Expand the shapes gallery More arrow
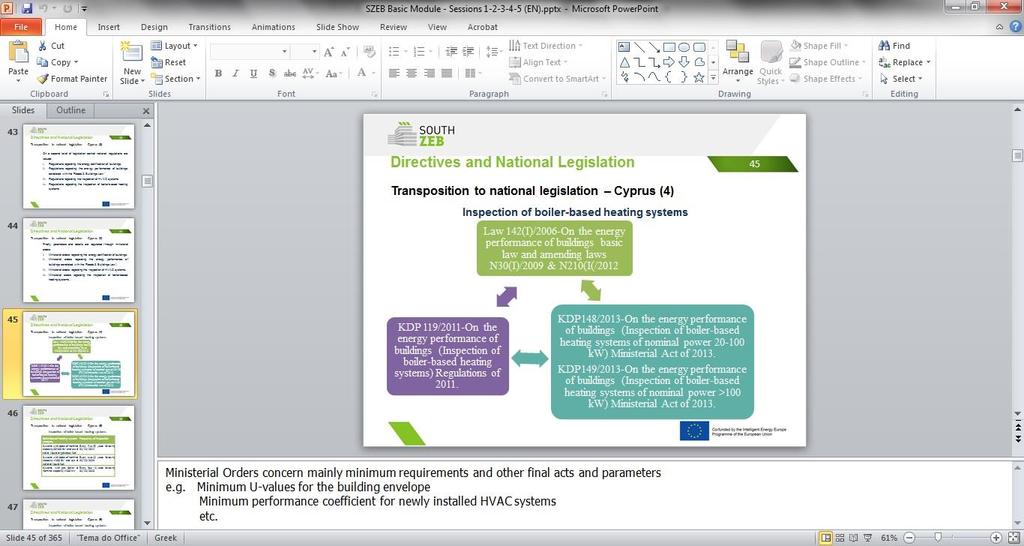The image size is (1024, 546). pyautogui.click(x=713, y=78)
